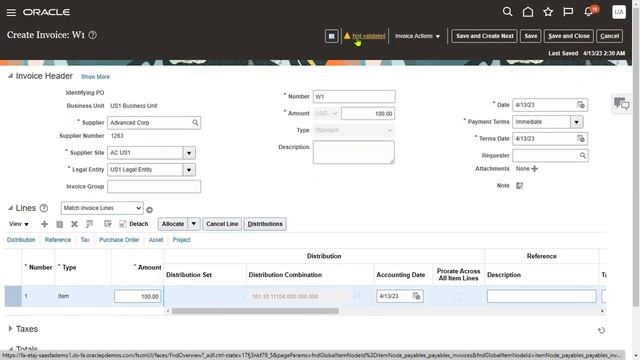Screen dimensions: 640x360
Task: Open distribution combination selector icon
Action: [357, 296]
